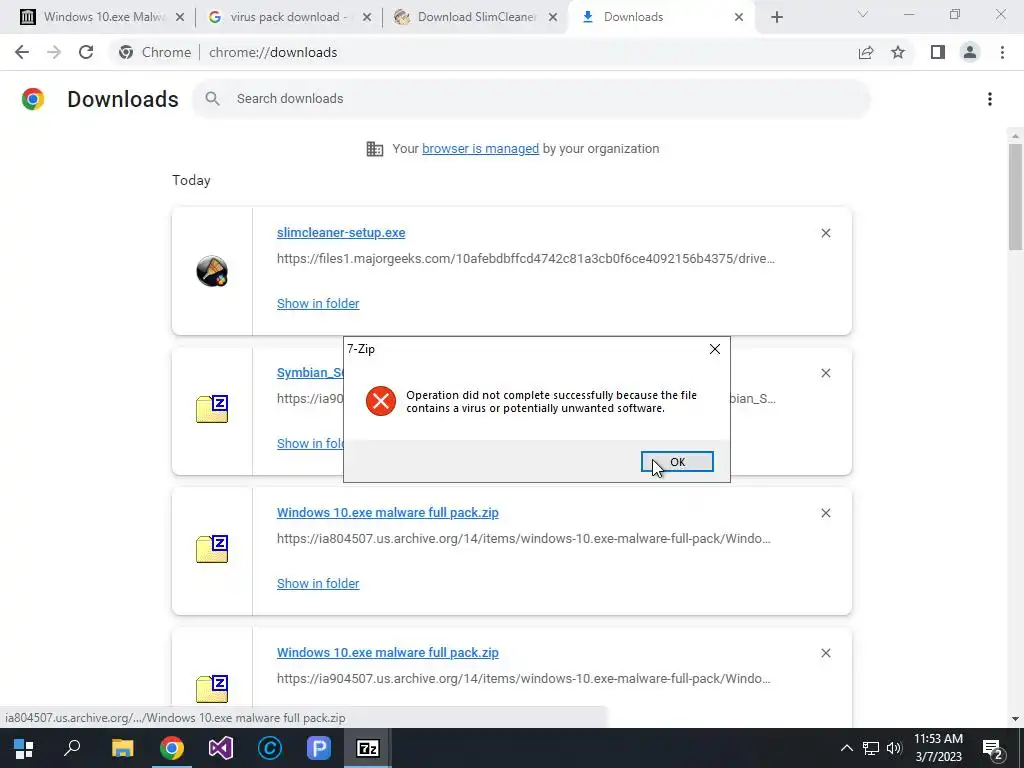Click the red error icon in 7-Zip dialog
Viewport: 1024px width, 768px height.
tap(381, 401)
